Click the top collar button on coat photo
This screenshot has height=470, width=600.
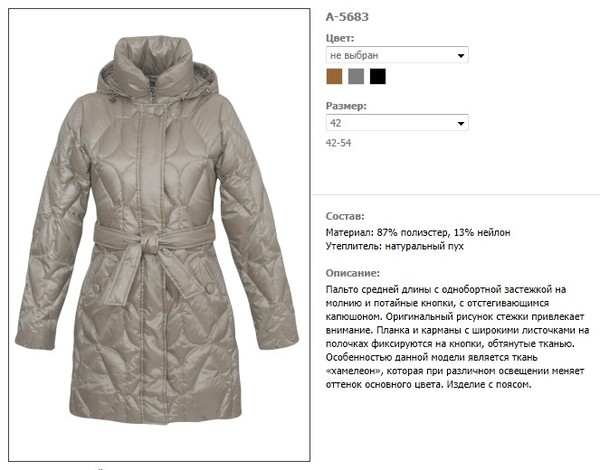[158, 111]
